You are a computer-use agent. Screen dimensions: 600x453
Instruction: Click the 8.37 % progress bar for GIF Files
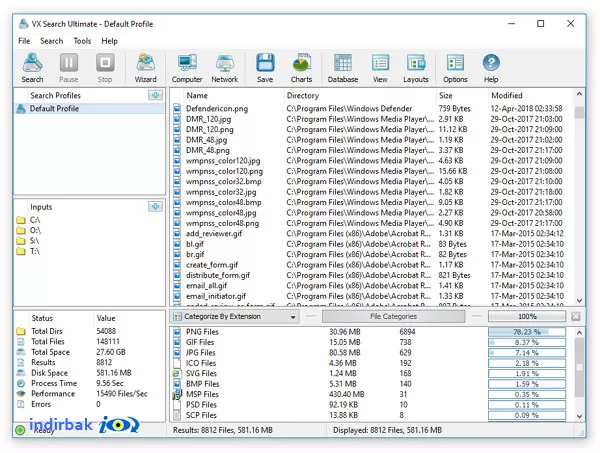[527, 342]
